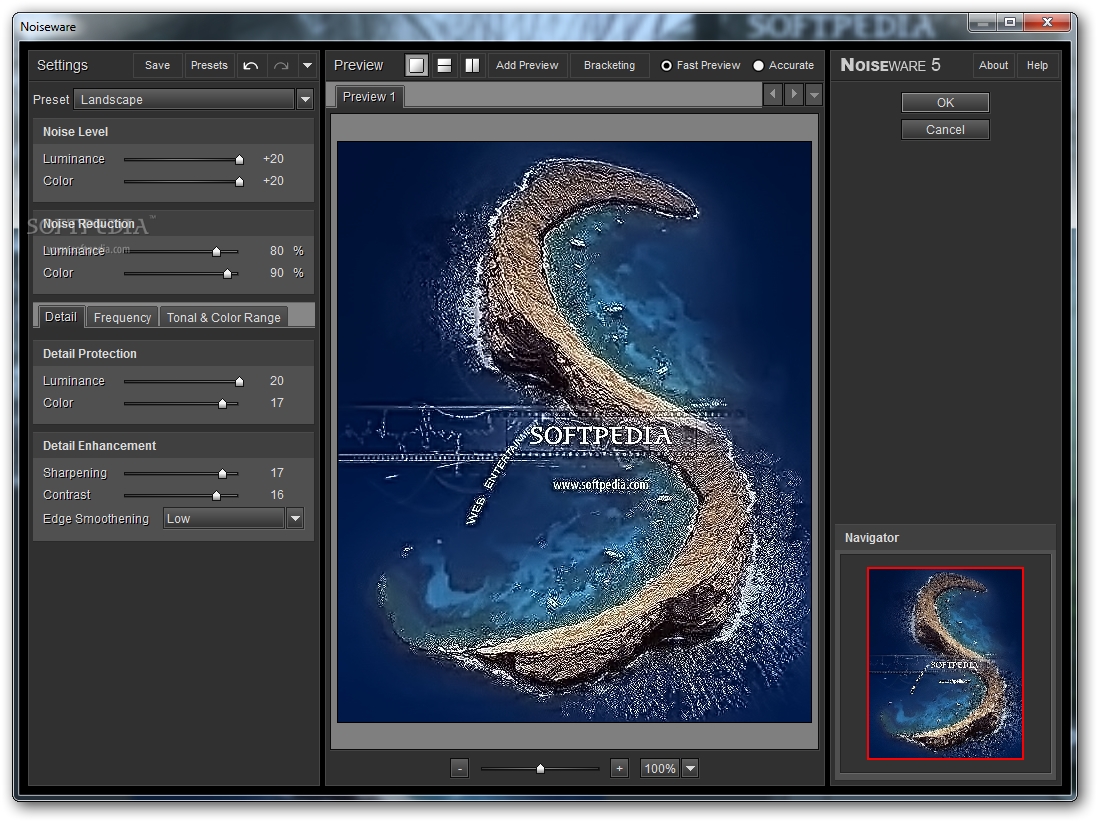Click the Contrast value 16
The image size is (1098, 822).
point(277,494)
